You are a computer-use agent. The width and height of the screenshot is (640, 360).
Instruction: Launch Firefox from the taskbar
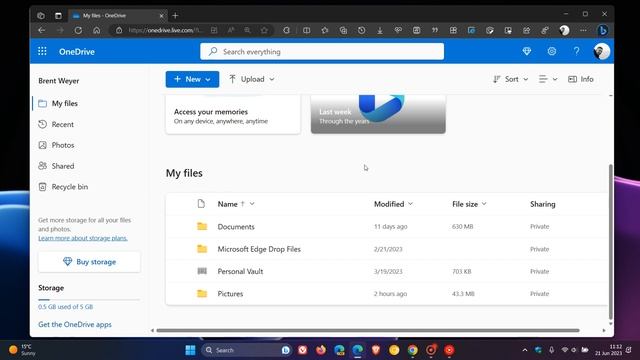tap(321, 350)
